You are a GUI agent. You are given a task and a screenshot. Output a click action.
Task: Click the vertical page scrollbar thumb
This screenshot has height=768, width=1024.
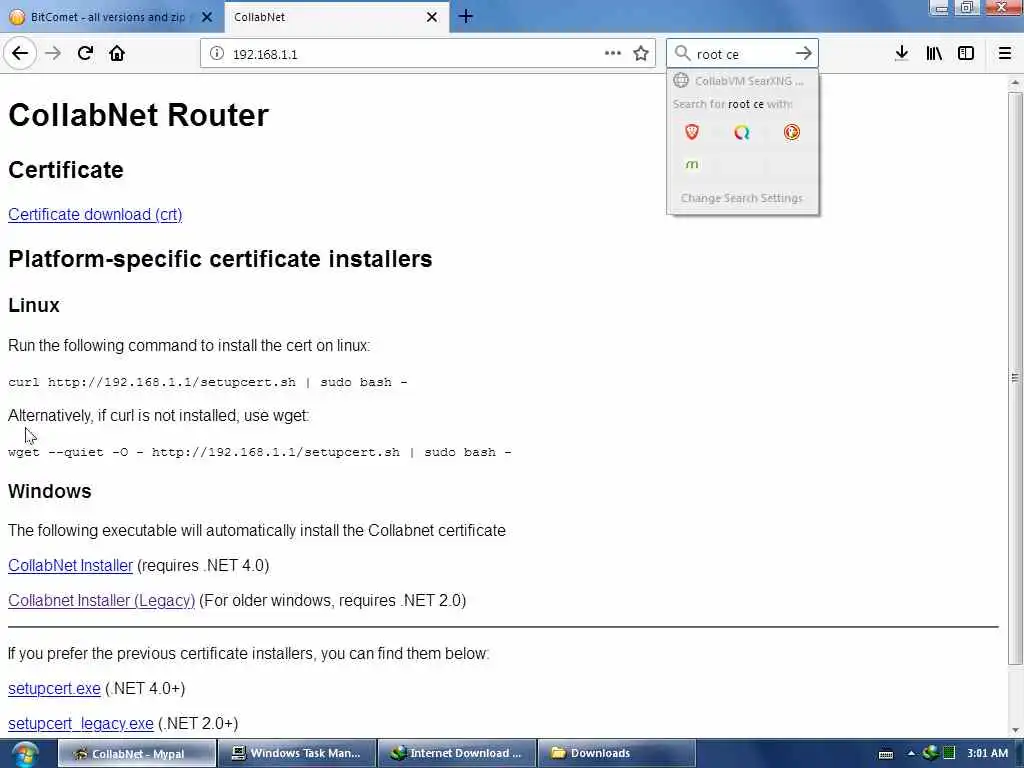[1016, 377]
